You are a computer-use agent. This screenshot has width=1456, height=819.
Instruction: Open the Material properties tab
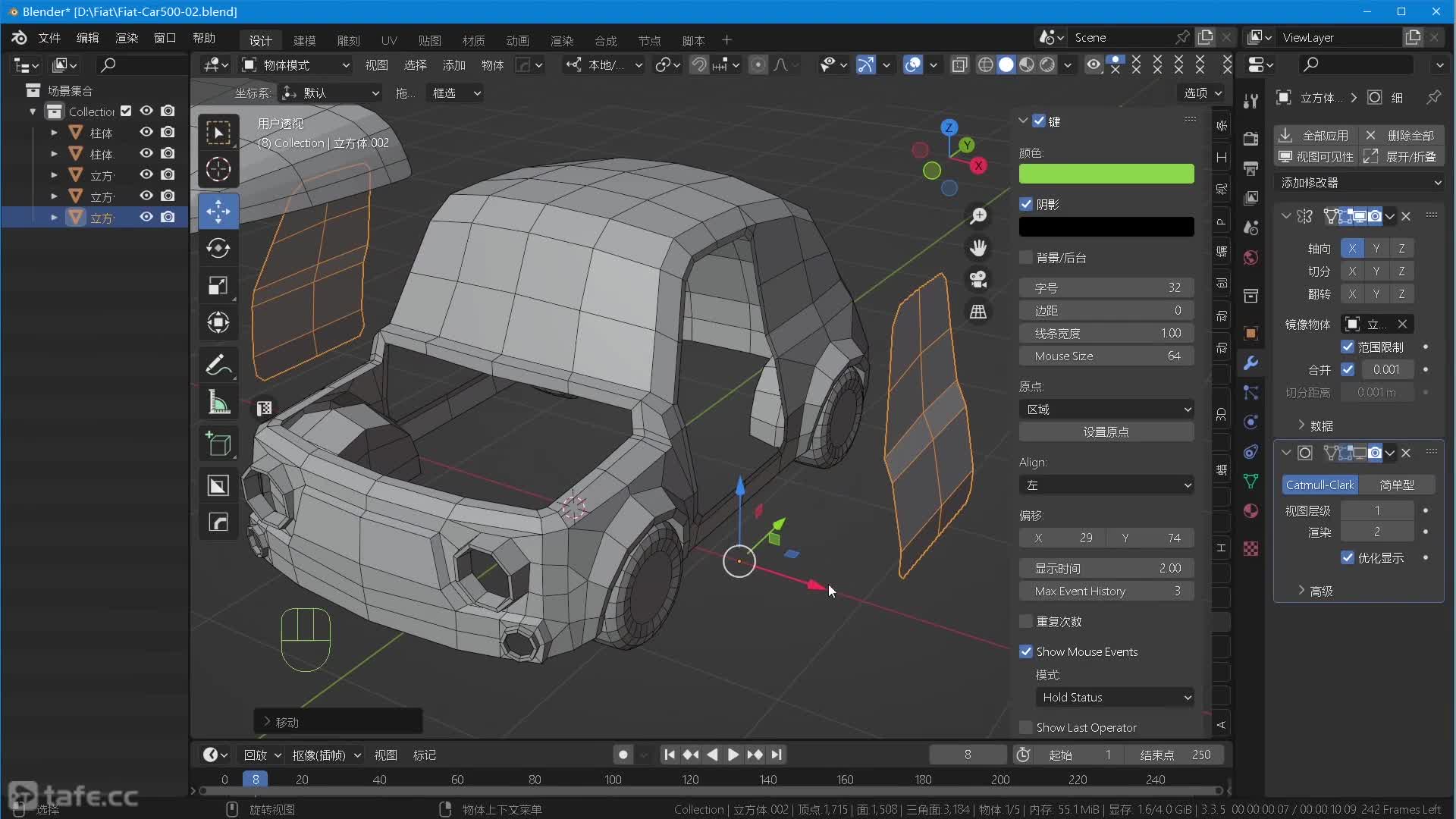tap(1250, 510)
